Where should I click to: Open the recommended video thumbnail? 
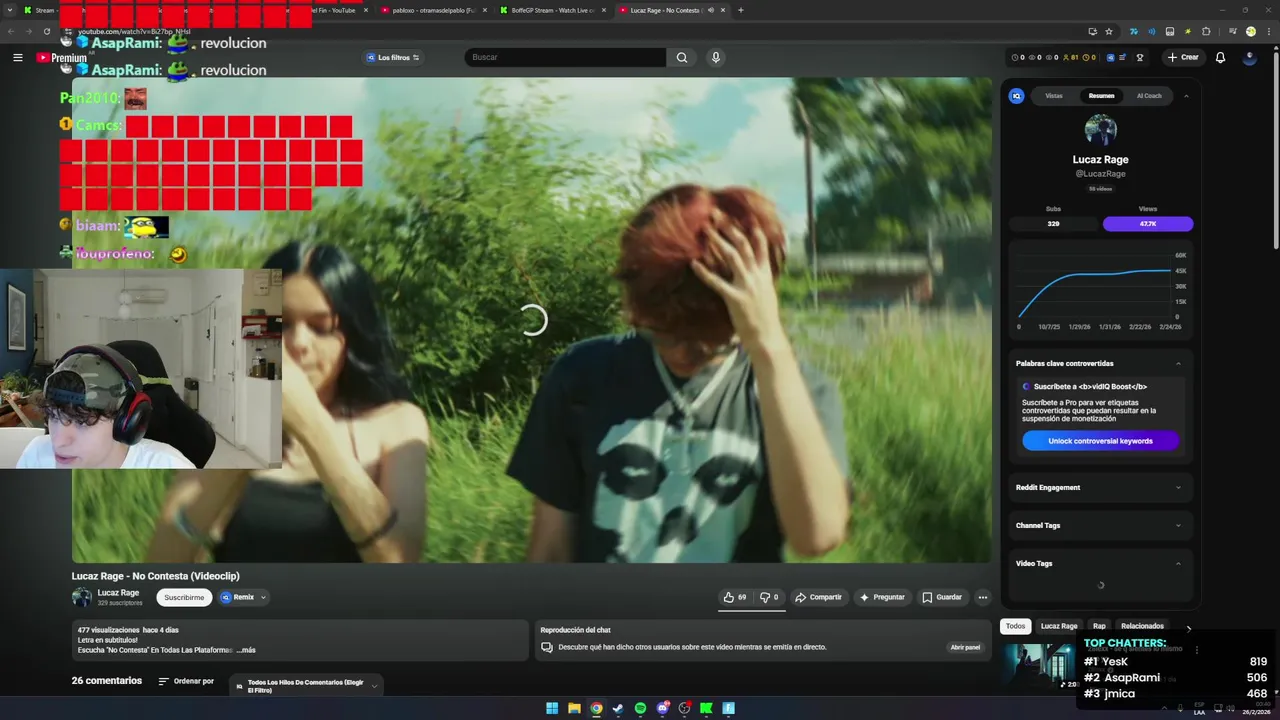pos(1040,666)
